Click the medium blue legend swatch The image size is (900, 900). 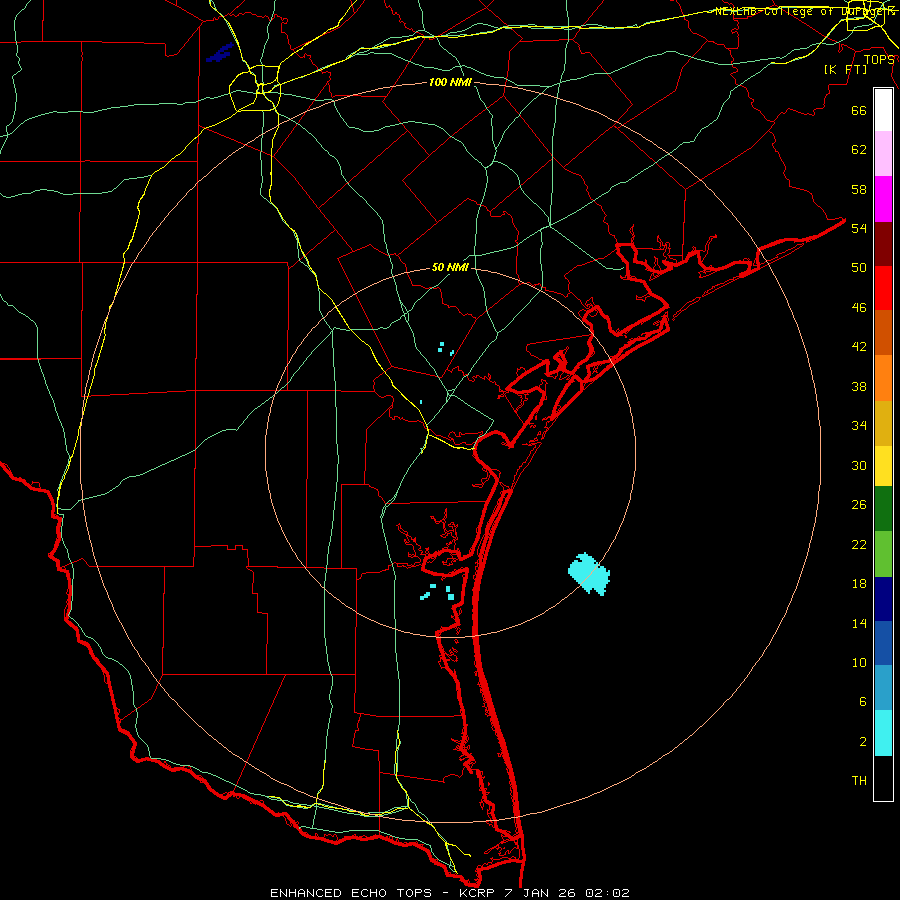[x=883, y=643]
